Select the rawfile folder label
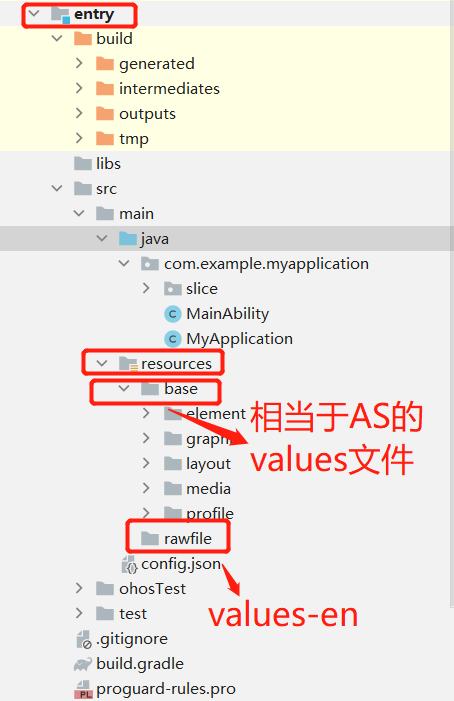The width and height of the screenshot is (454, 701). pos(188,539)
